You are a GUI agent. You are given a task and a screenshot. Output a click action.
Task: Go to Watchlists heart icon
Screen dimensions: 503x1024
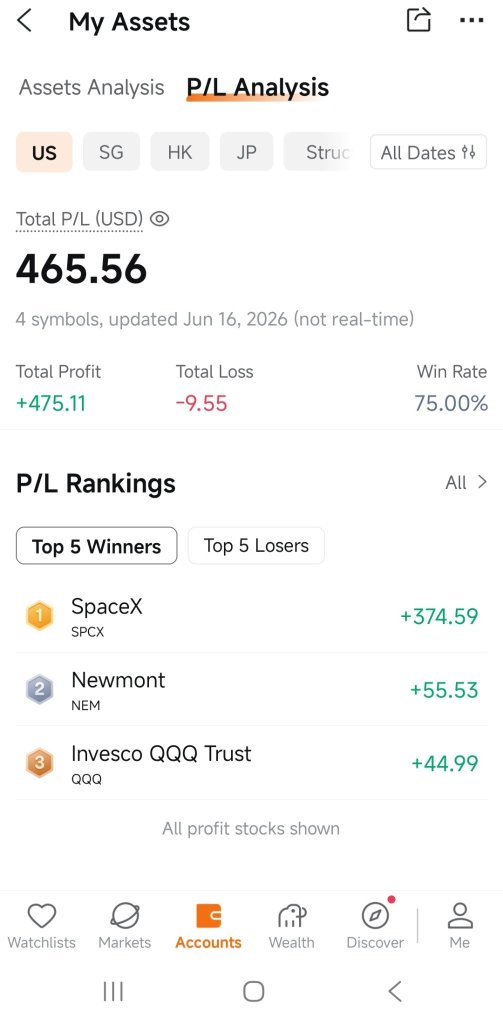pos(41,916)
